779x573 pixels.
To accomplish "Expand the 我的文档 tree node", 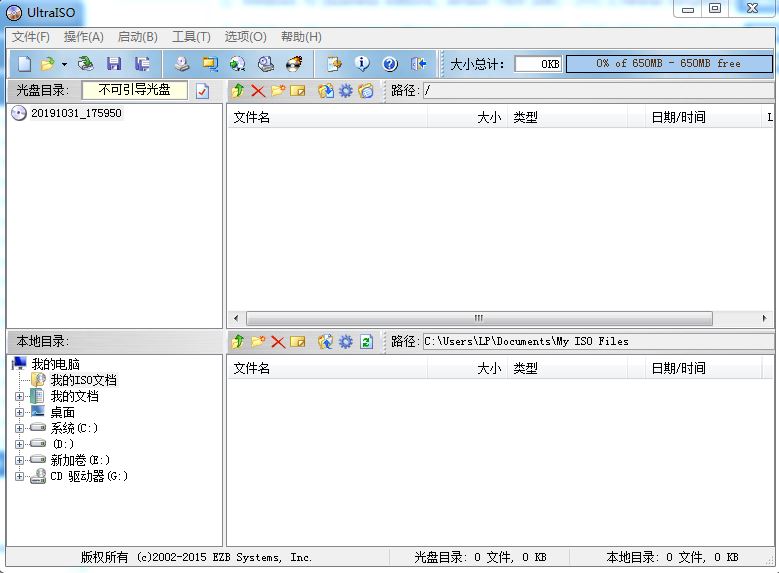I will 19,397.
